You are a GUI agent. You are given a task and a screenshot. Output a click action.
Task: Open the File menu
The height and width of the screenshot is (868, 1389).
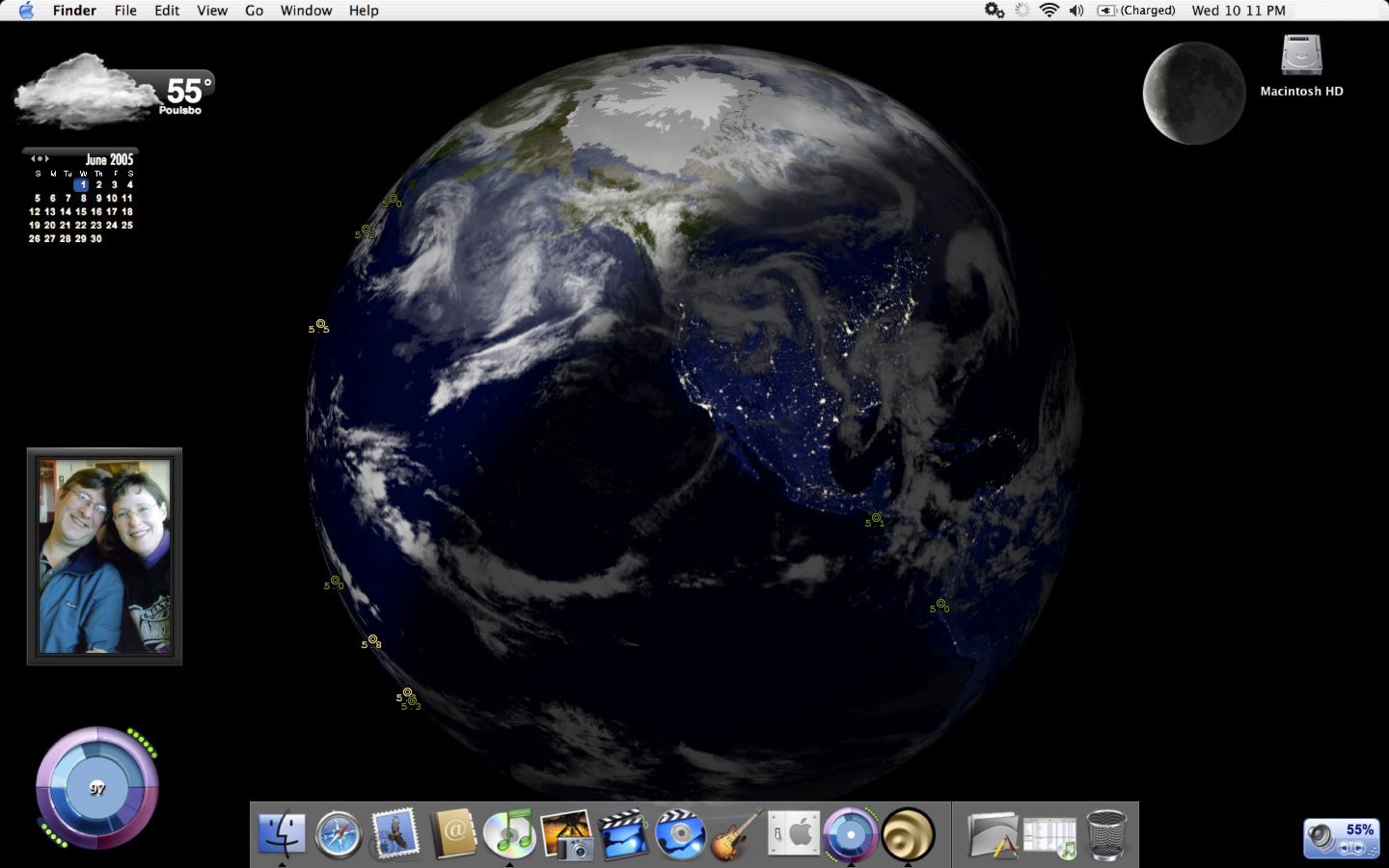[x=125, y=11]
